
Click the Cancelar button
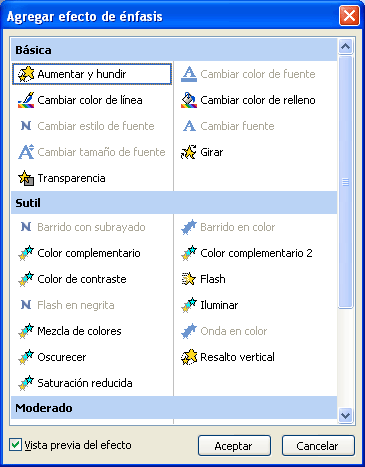coord(318,446)
